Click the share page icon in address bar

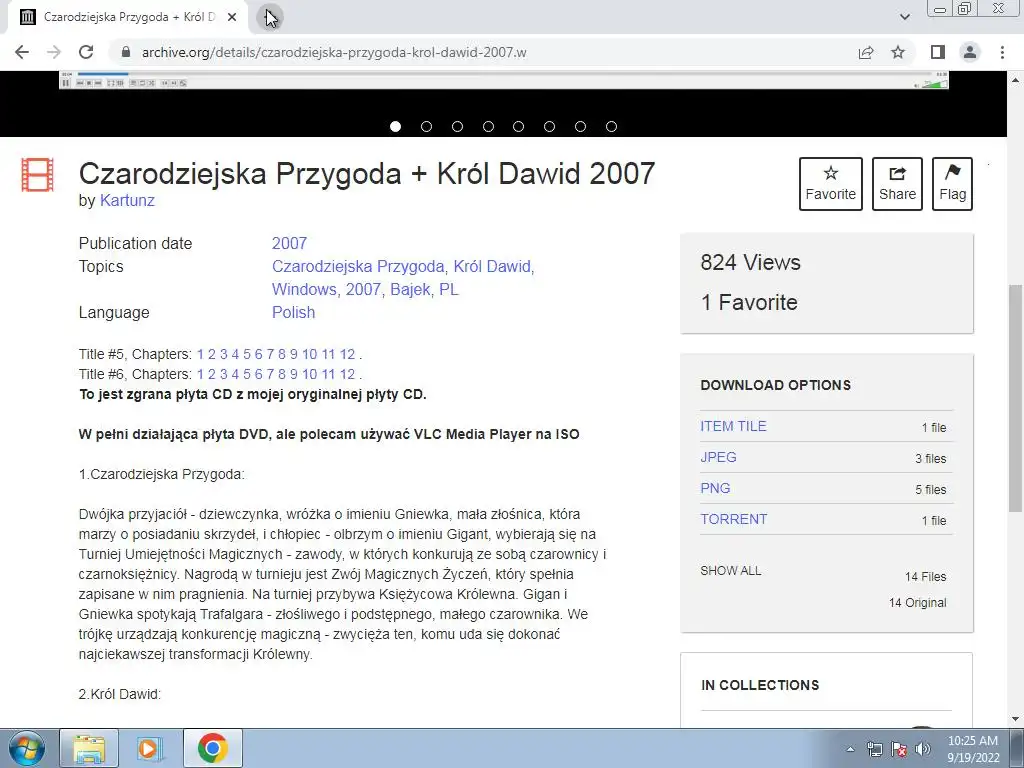(865, 52)
